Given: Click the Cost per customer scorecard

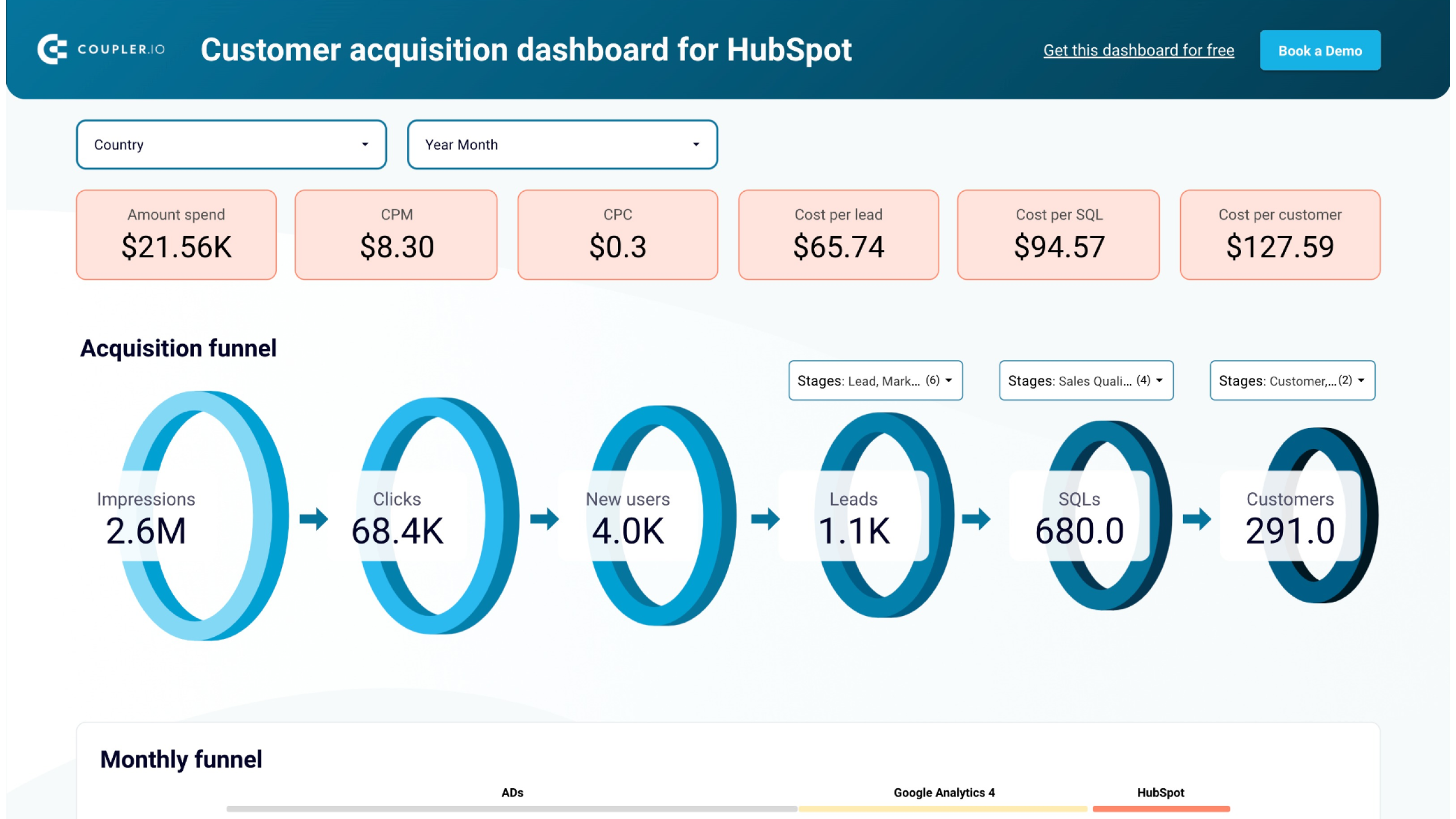Looking at the screenshot, I should point(1279,235).
